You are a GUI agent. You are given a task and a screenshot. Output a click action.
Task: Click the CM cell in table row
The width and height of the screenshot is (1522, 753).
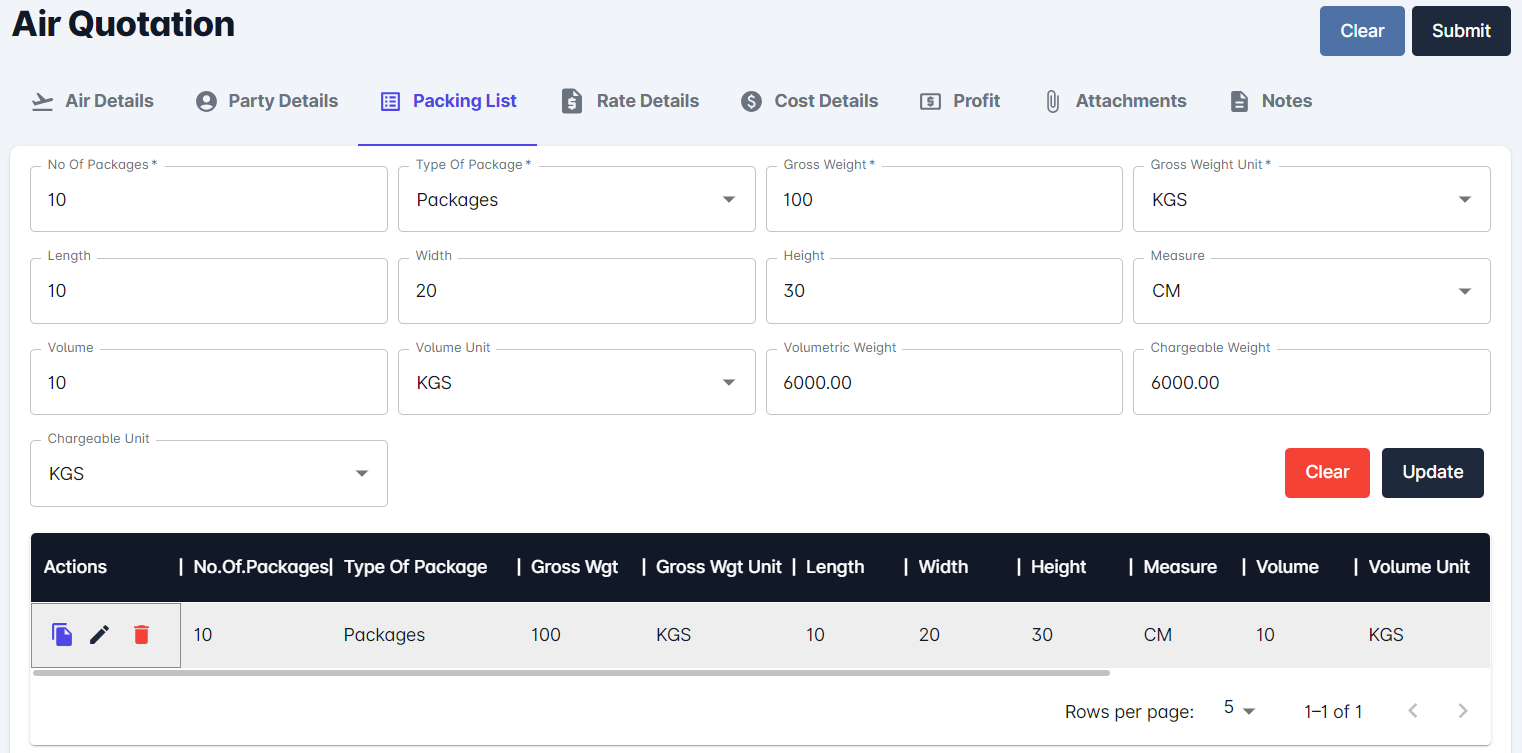1157,635
